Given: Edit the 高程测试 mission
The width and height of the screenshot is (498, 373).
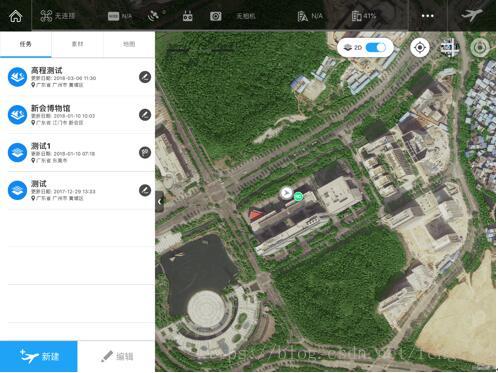Looking at the screenshot, I should (x=145, y=77).
